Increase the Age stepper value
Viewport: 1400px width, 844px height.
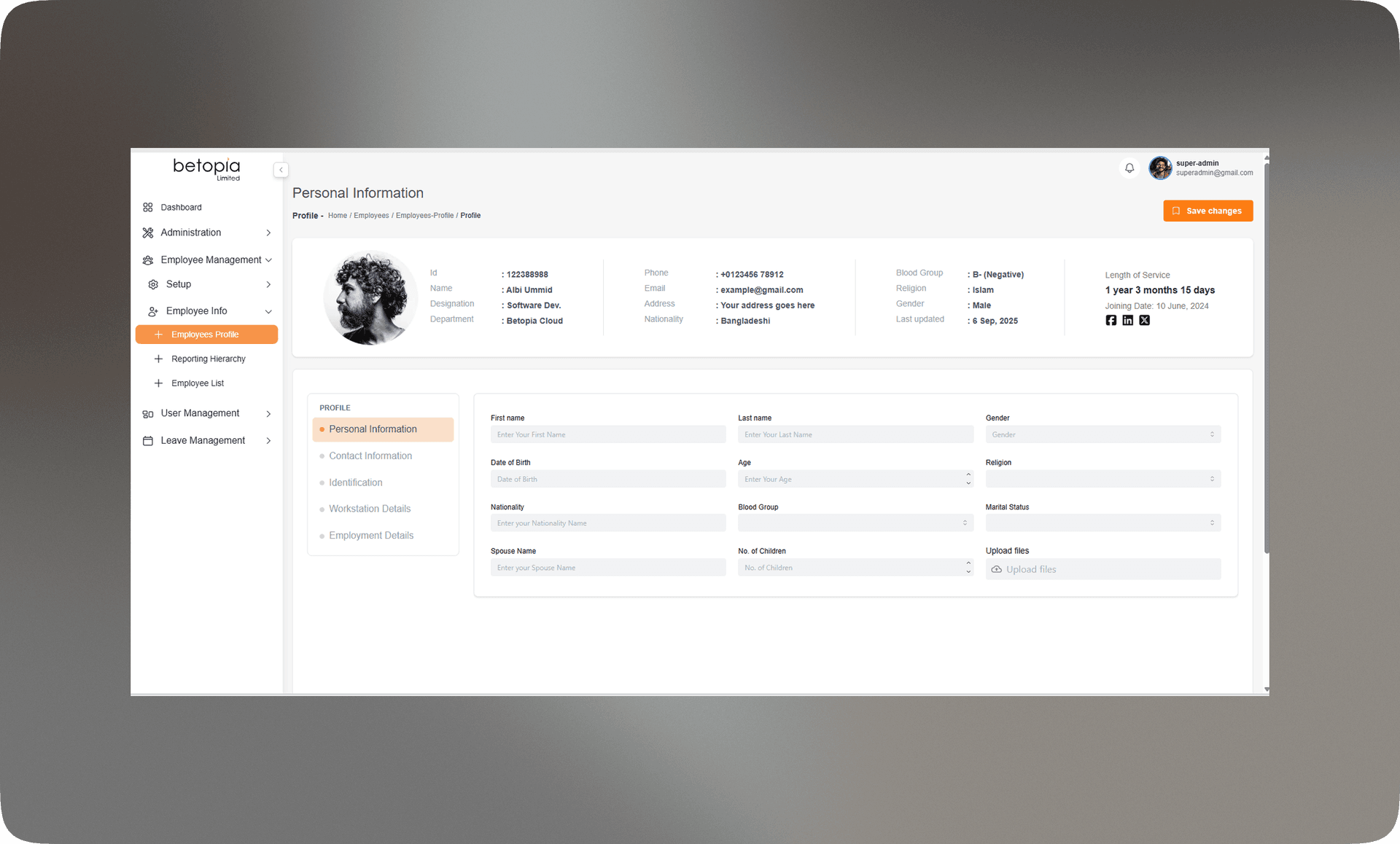[x=968, y=475]
